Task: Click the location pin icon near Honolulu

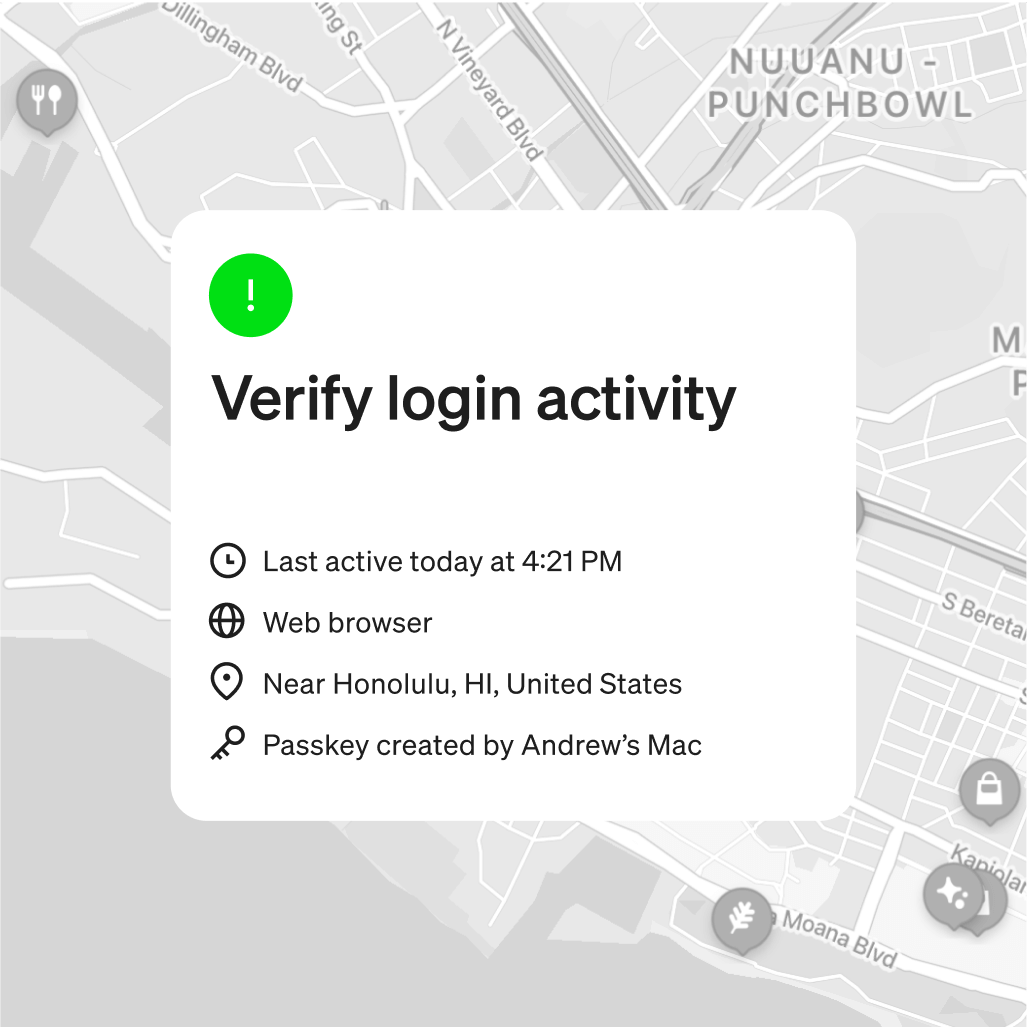Action: (227, 681)
